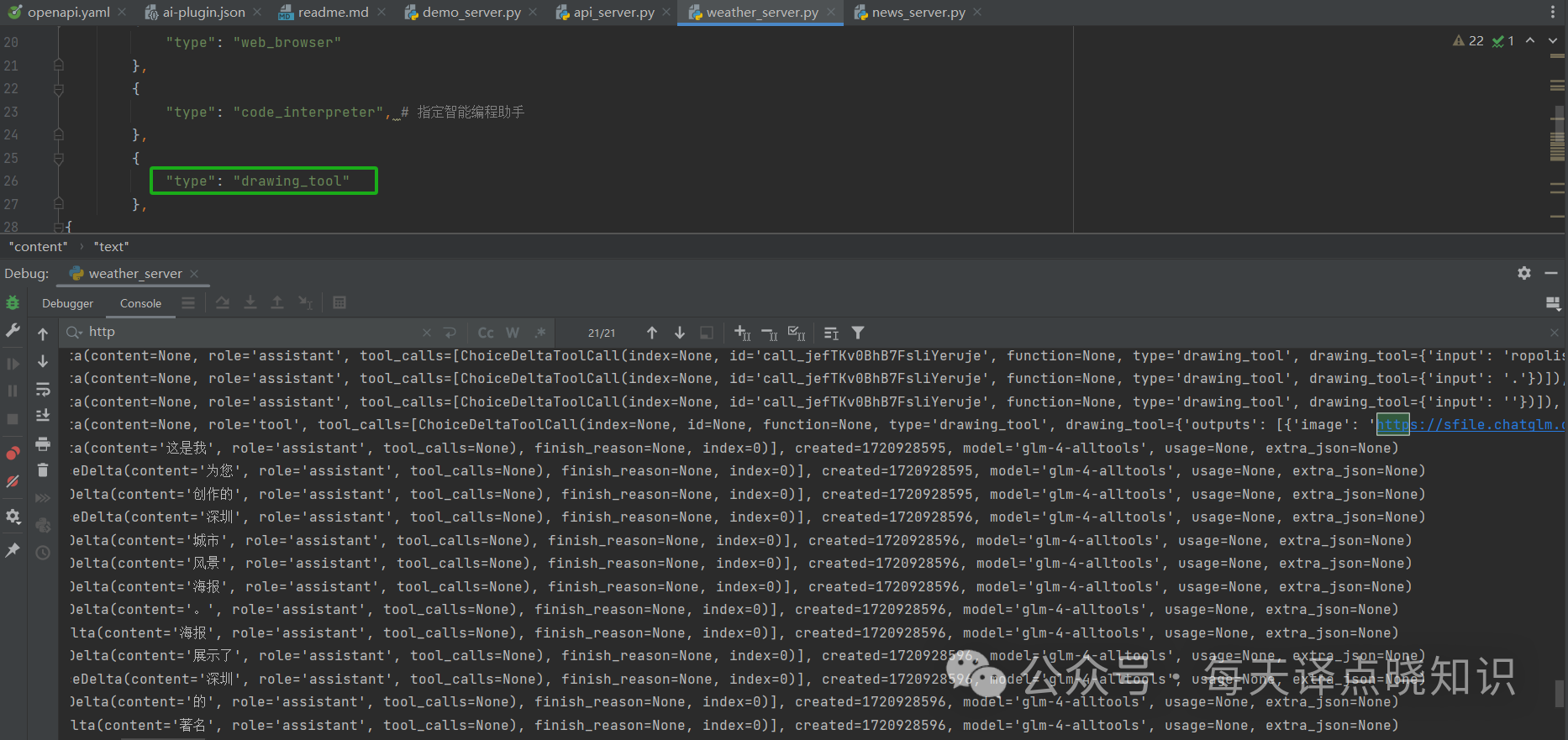Click the "http" search input field
1568x740 pixels.
[x=252, y=333]
